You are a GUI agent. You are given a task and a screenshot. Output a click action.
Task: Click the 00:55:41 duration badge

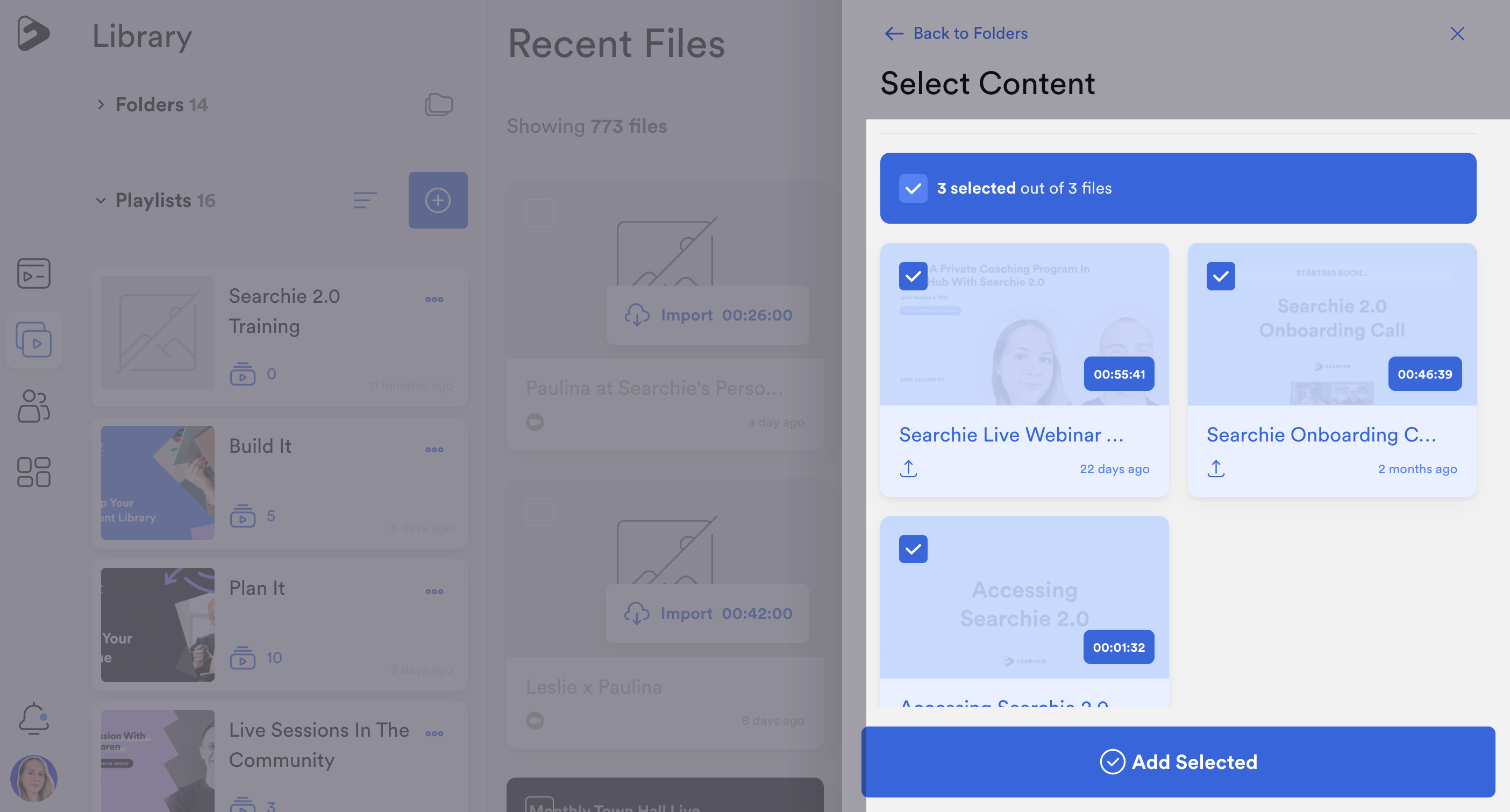(1119, 374)
